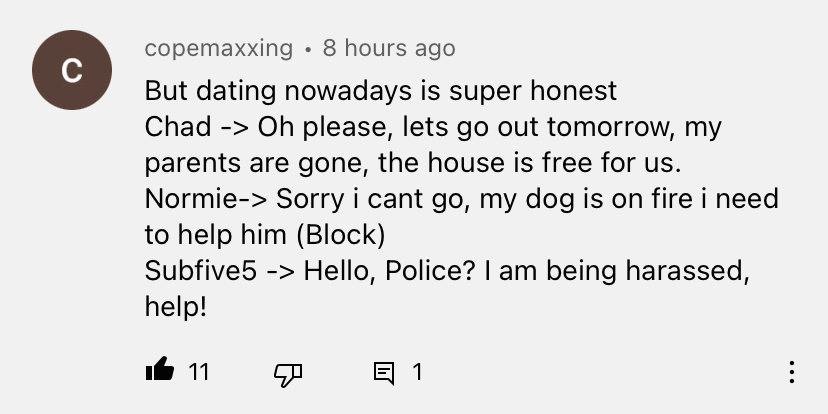Screen dimensions: 828x414
Task: Click the line 'parents are gone, the house'
Action: click(413, 163)
